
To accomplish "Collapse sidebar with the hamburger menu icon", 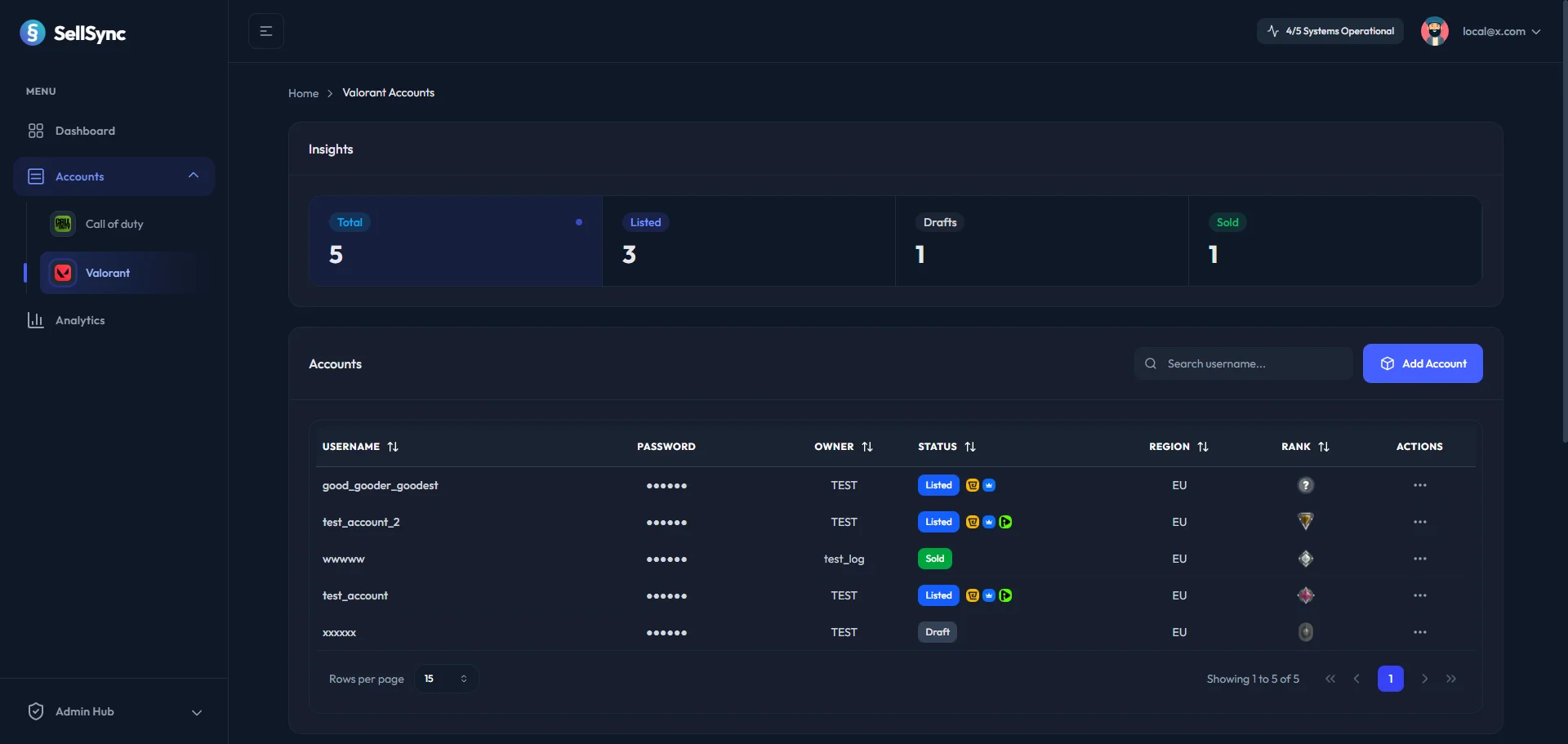I will (x=266, y=31).
